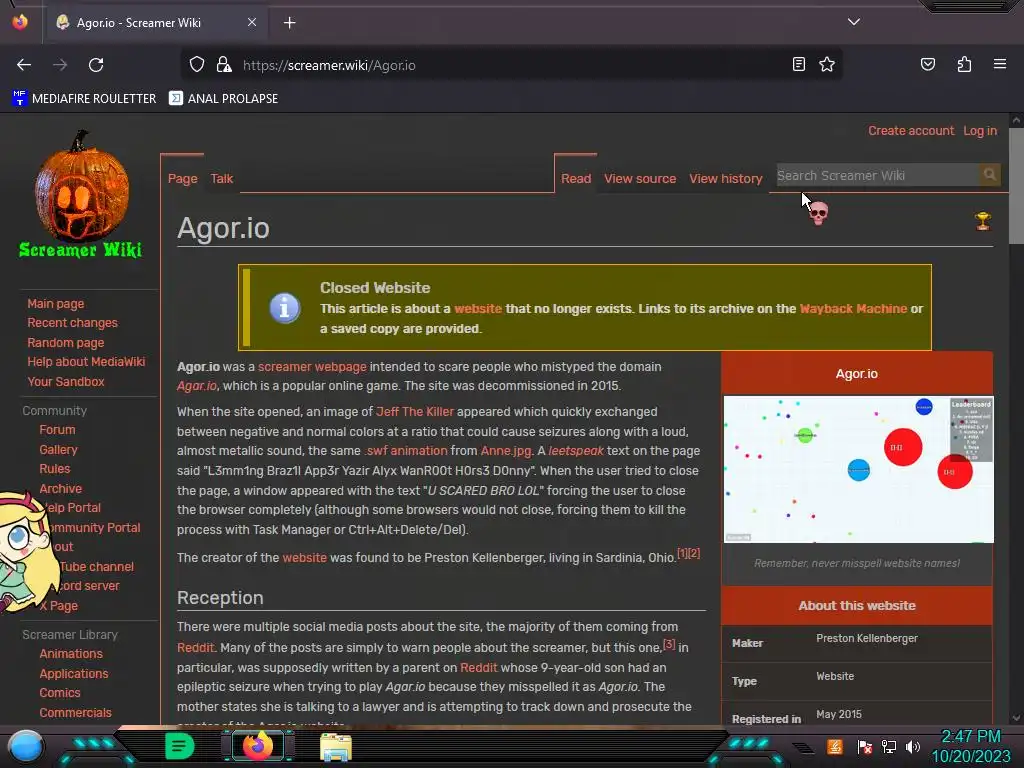The image size is (1024, 768).
Task: Open Your Sandbox sidebar link
Action: (x=65, y=381)
